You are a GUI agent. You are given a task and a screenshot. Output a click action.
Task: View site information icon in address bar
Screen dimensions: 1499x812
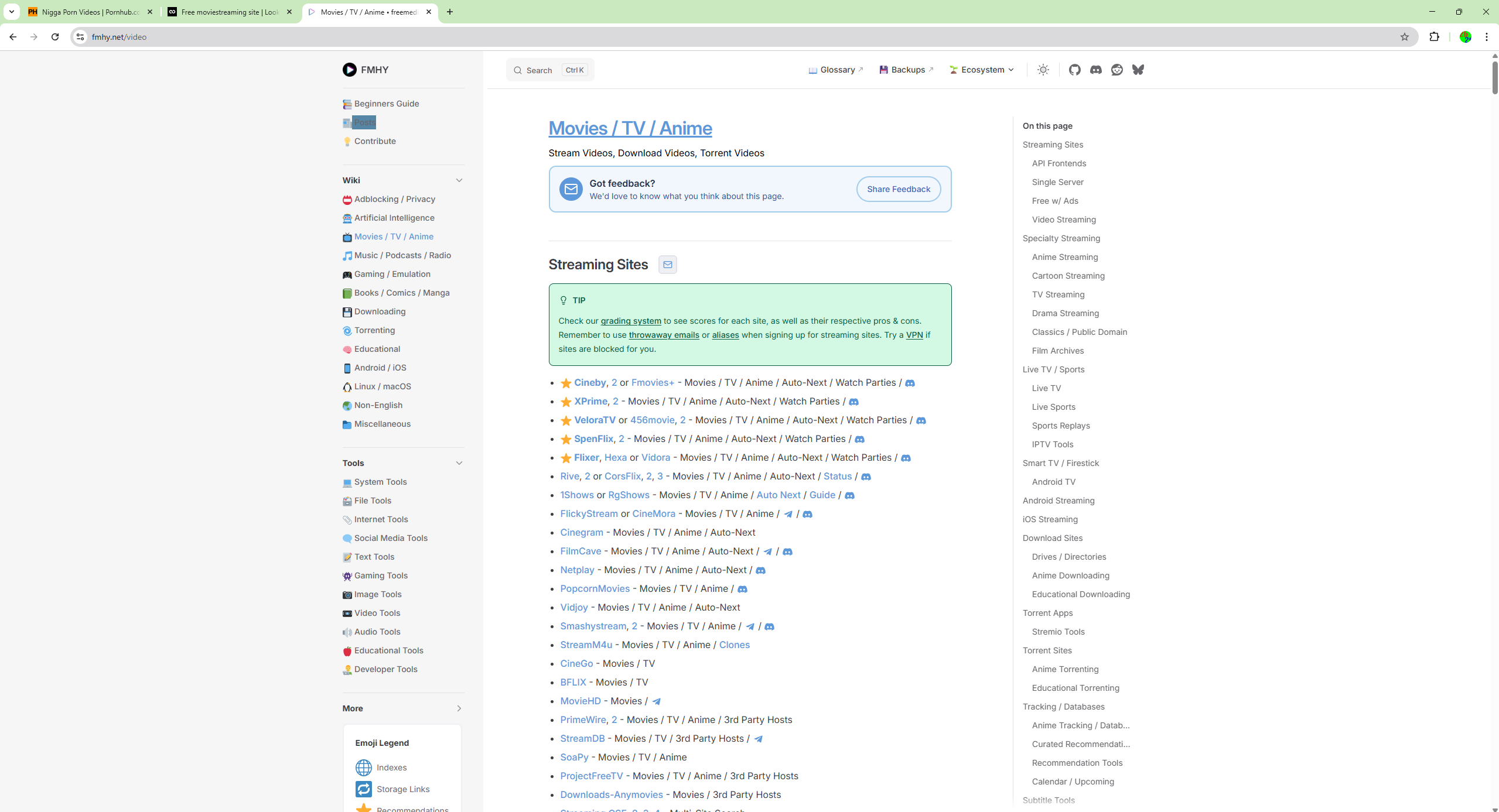pyautogui.click(x=80, y=37)
